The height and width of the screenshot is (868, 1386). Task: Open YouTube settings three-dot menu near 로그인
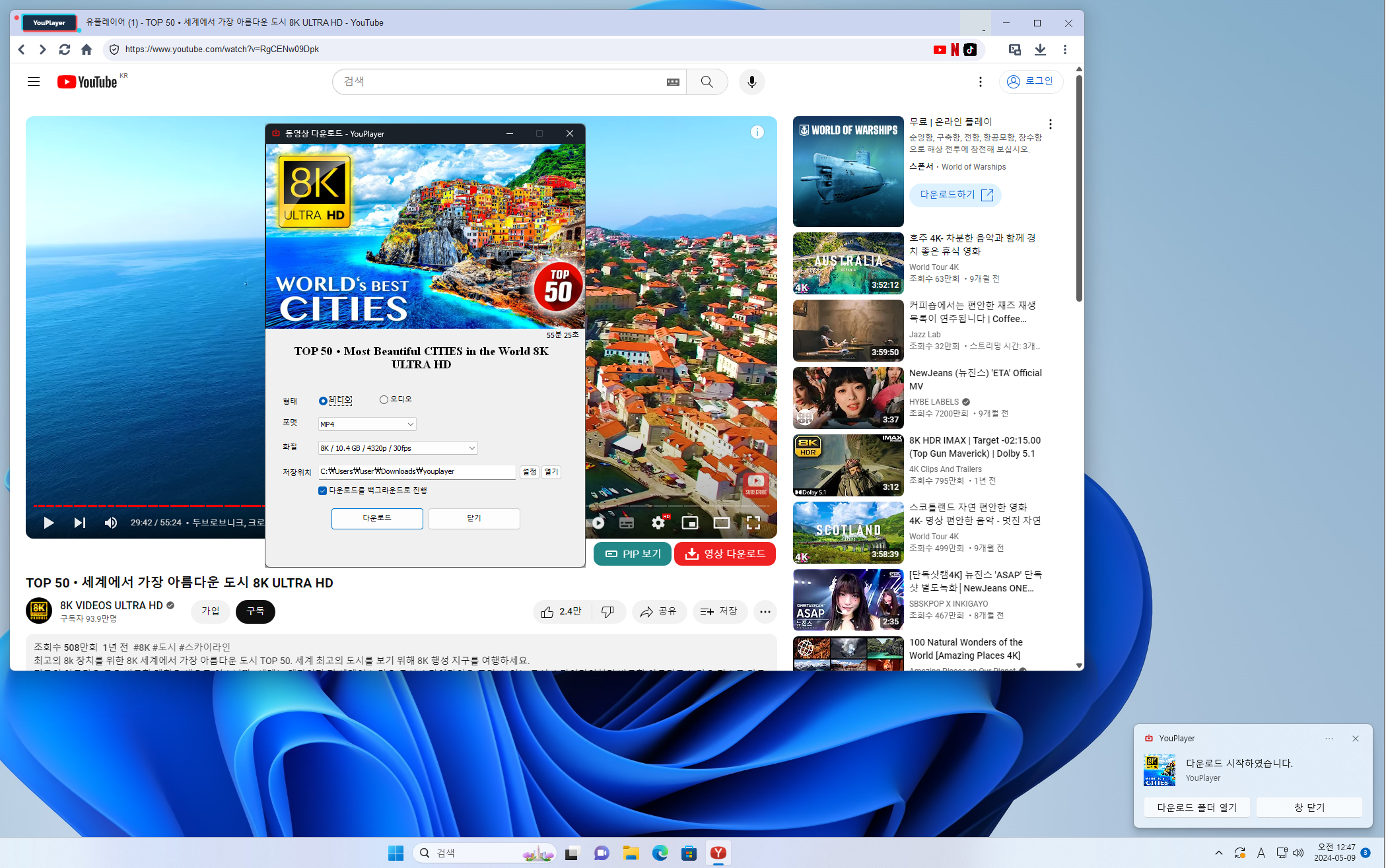[981, 82]
